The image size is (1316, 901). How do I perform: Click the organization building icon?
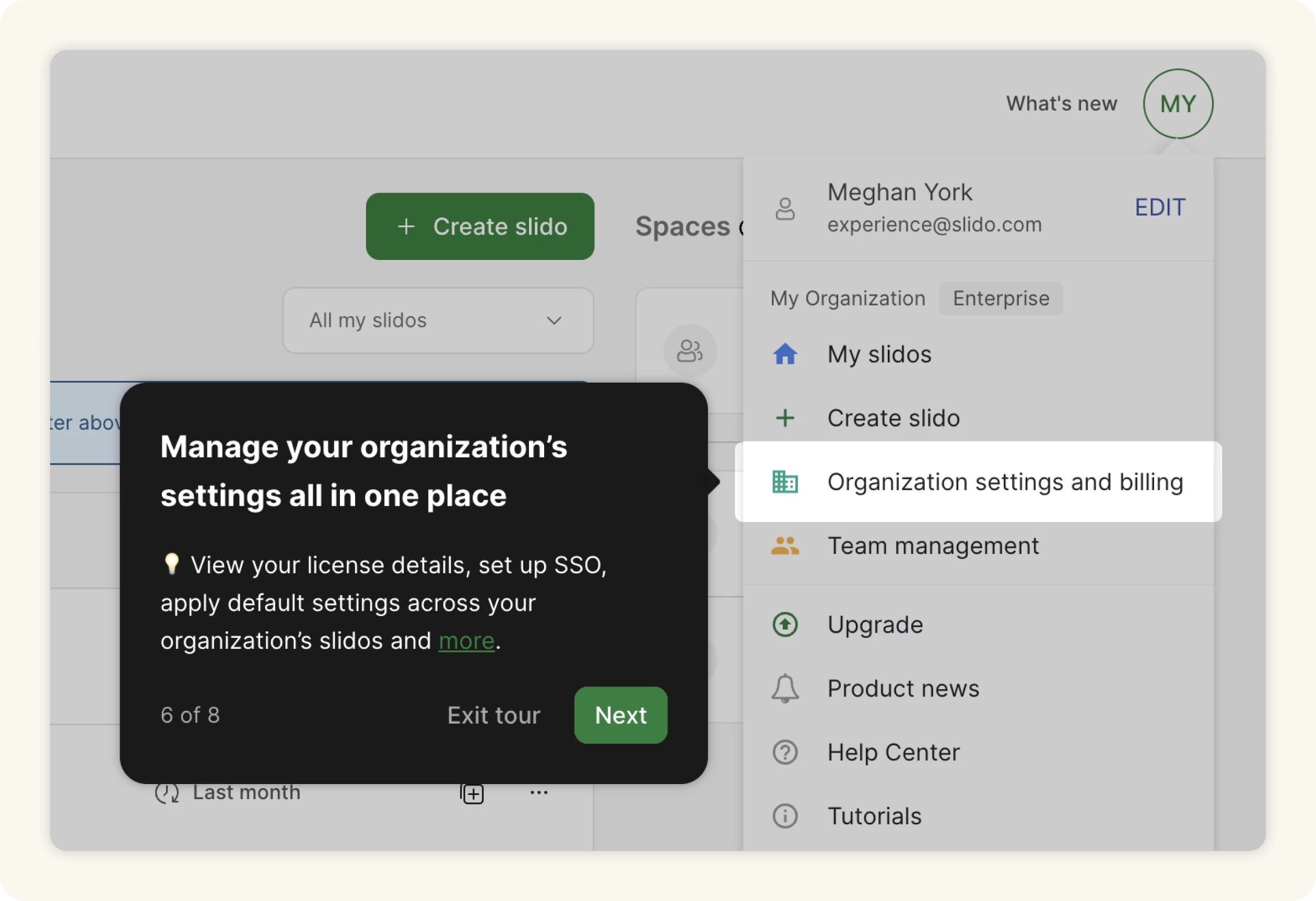(785, 482)
